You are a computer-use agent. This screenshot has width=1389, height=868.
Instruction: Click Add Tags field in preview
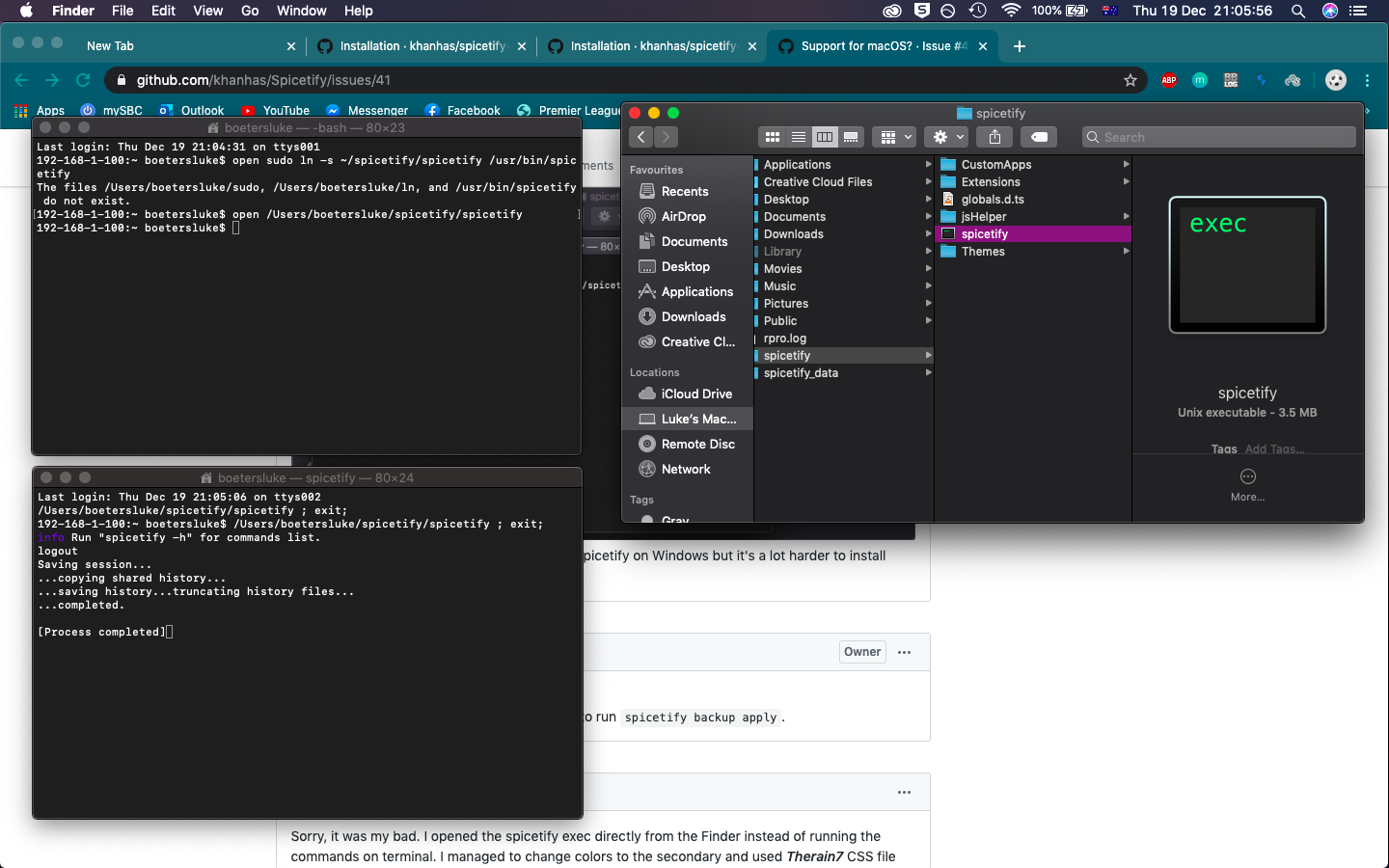point(1274,448)
